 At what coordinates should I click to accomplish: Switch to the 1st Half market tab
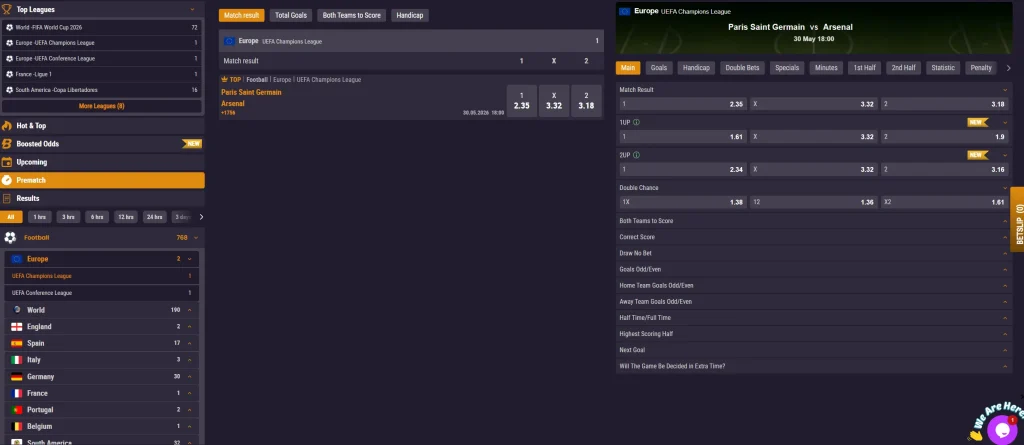(x=865, y=67)
